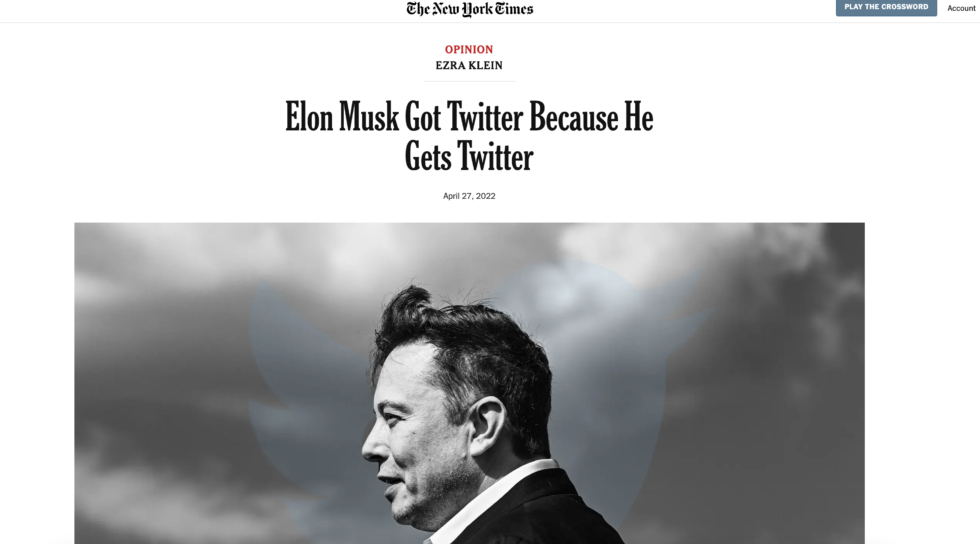Go to the Opinion section
Screen dimensions: 980x544
click(x=469, y=49)
